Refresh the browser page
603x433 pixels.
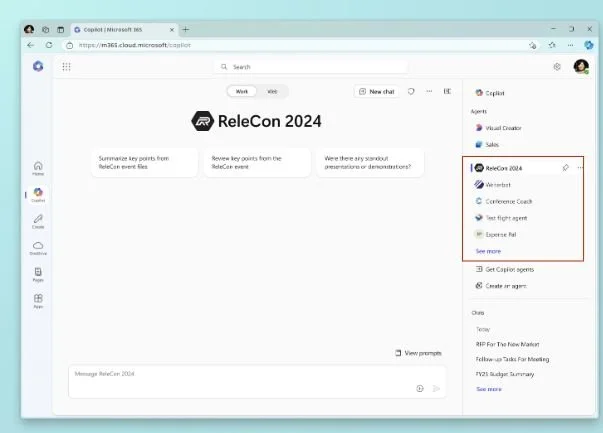49,45
